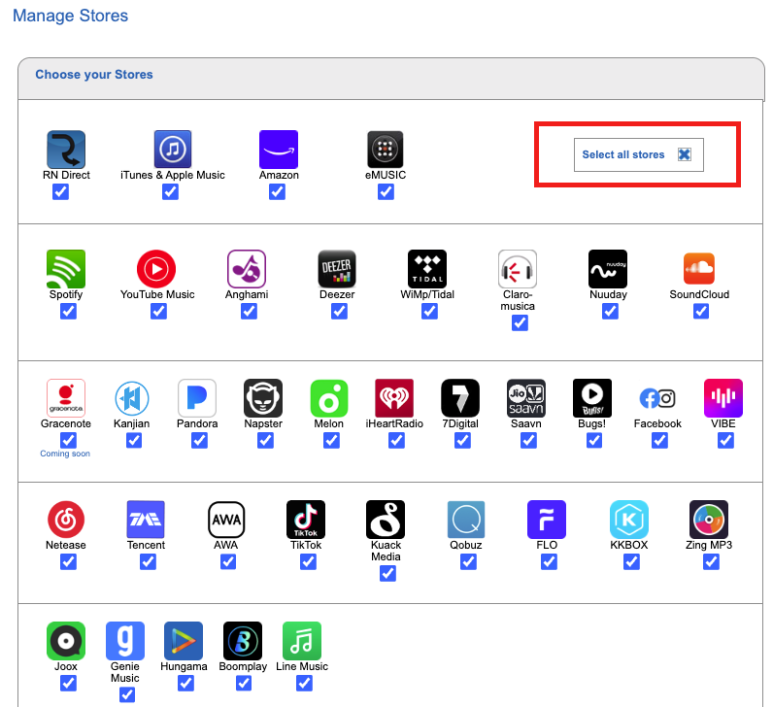Click the Anghami store icon
The width and height of the screenshot is (773, 707).
[x=246, y=269]
